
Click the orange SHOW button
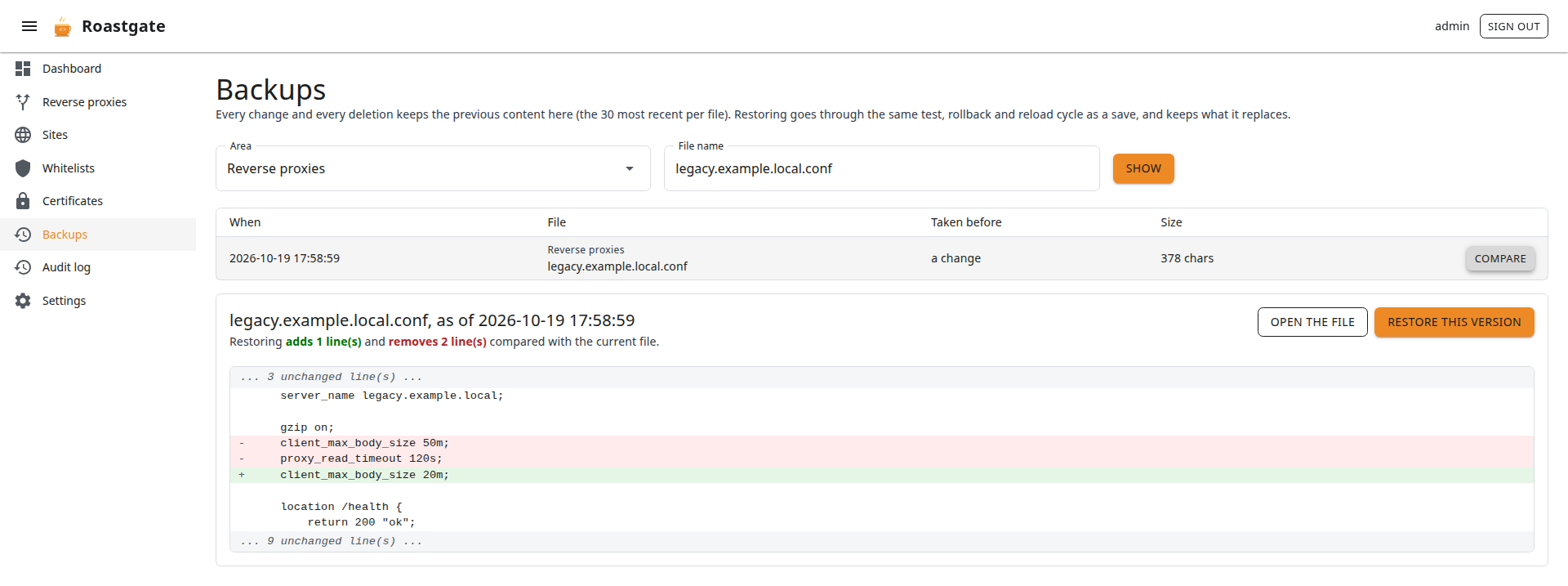click(1143, 168)
